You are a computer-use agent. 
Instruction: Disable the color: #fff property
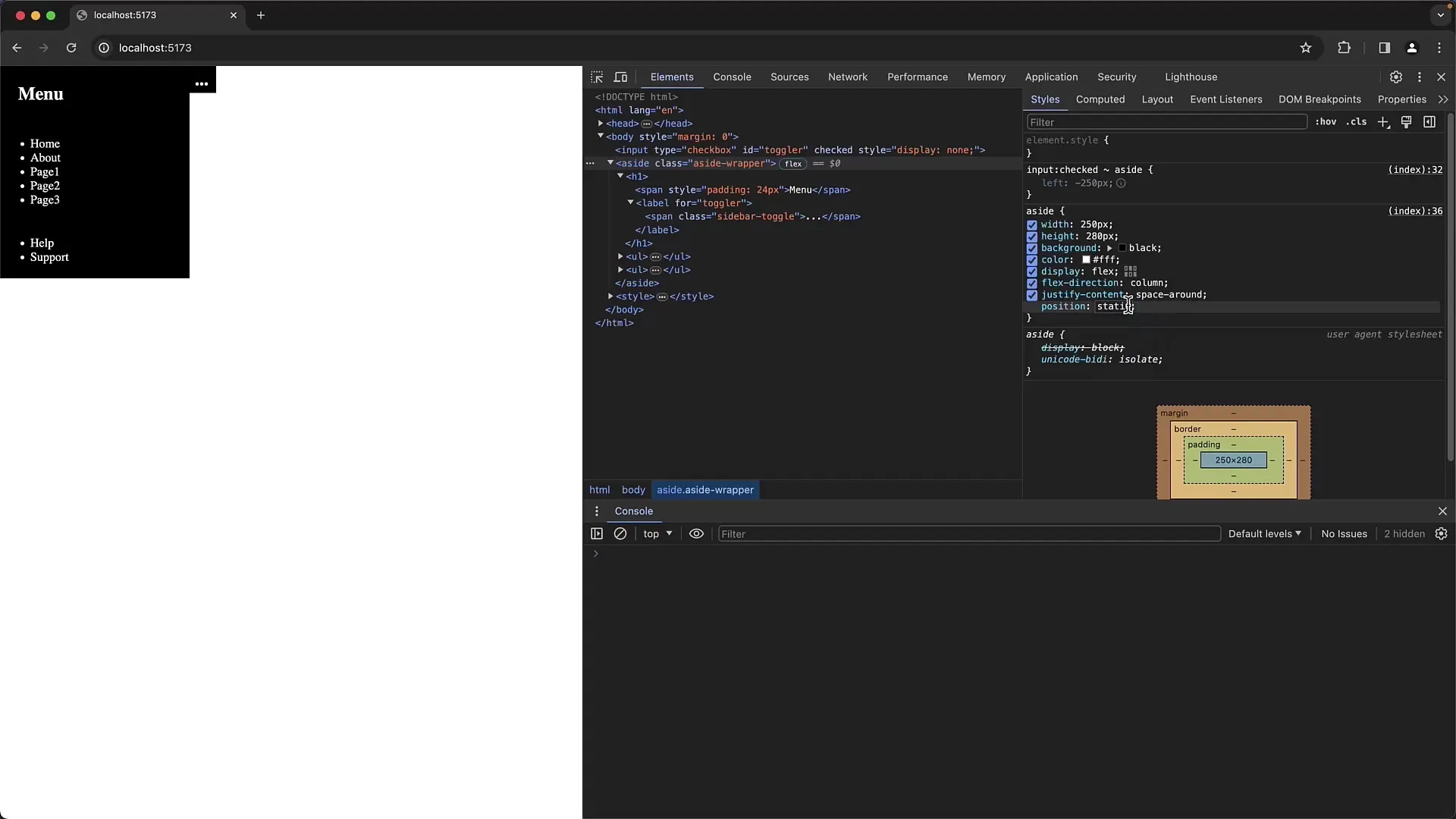pos(1032,260)
